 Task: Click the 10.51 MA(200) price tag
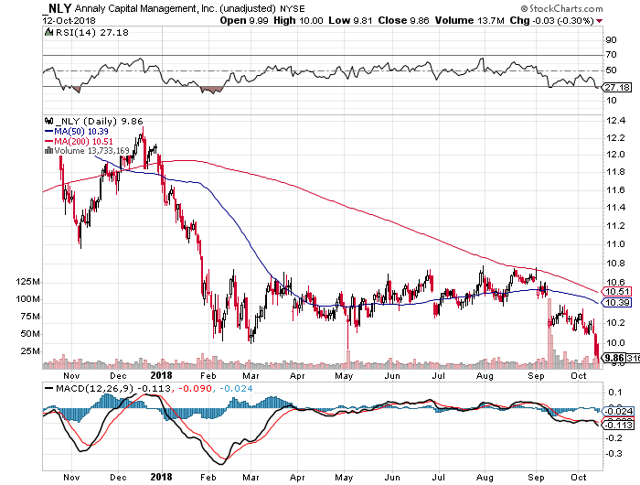click(617, 291)
